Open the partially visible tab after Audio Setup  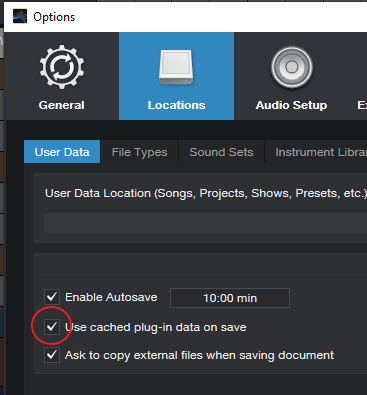[x=362, y=105]
